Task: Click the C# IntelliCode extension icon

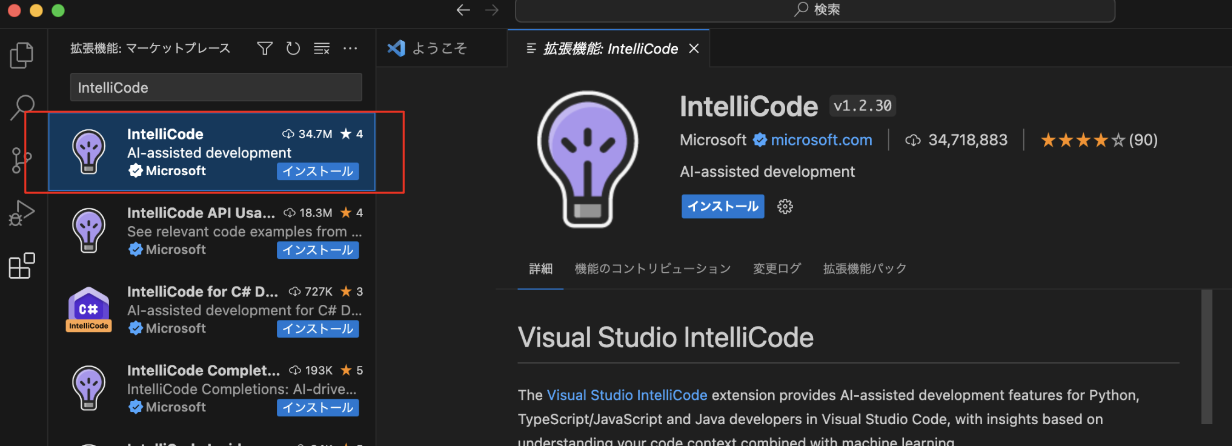Action: (x=88, y=310)
